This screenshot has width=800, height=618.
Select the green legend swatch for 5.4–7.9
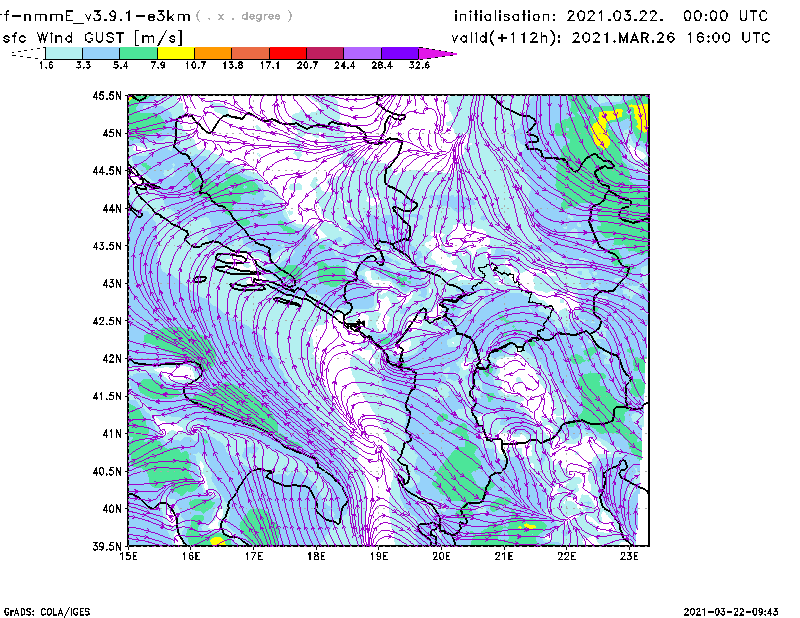pyautogui.click(x=138, y=53)
